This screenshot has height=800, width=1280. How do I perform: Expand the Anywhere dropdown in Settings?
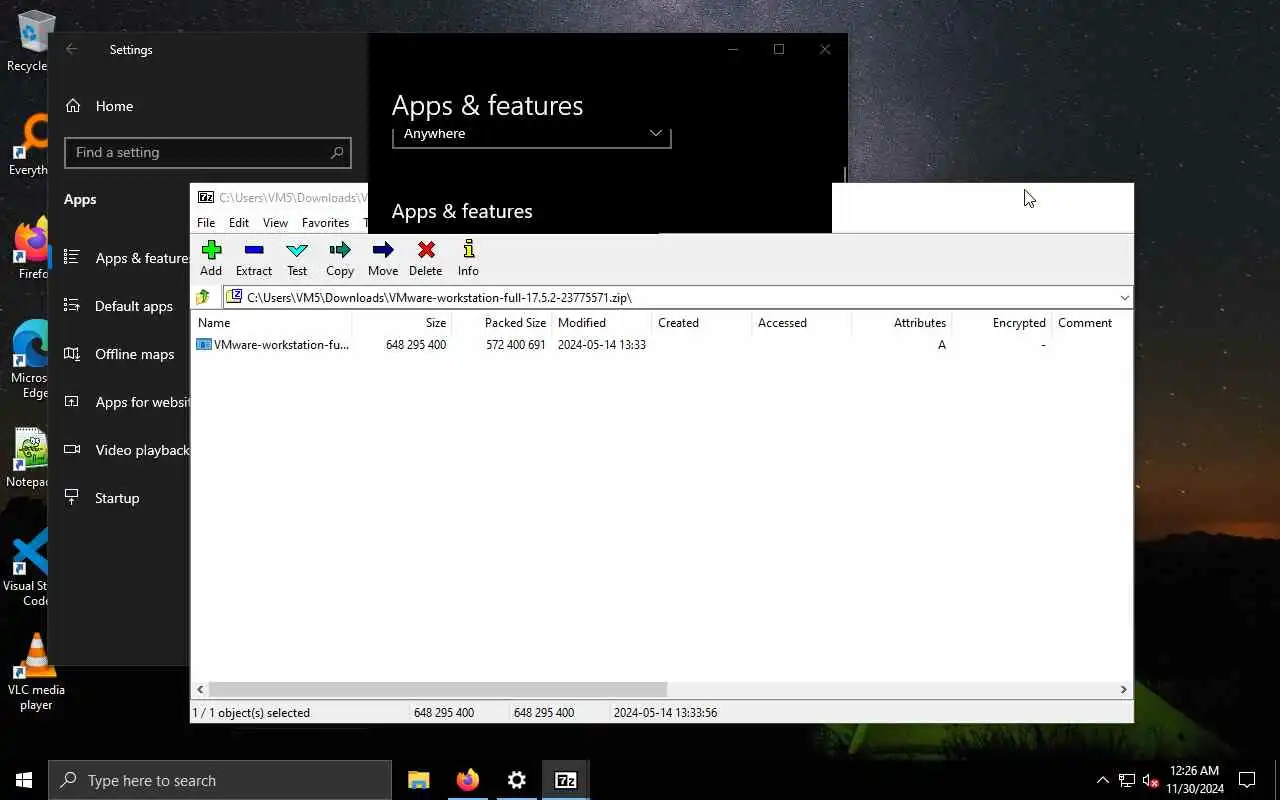coord(531,136)
